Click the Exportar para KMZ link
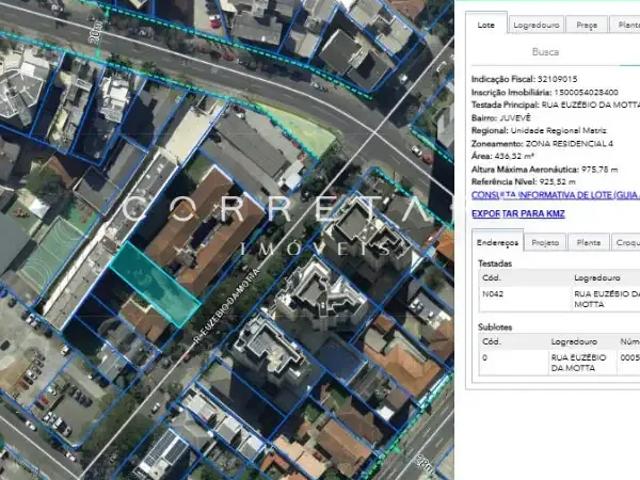The height and width of the screenshot is (480, 640). click(x=518, y=213)
